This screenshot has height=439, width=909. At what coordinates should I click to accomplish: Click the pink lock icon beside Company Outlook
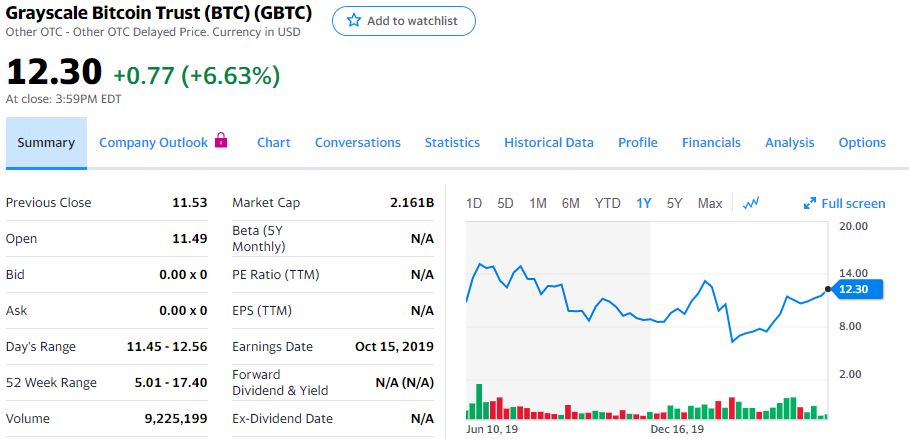pyautogui.click(x=221, y=140)
